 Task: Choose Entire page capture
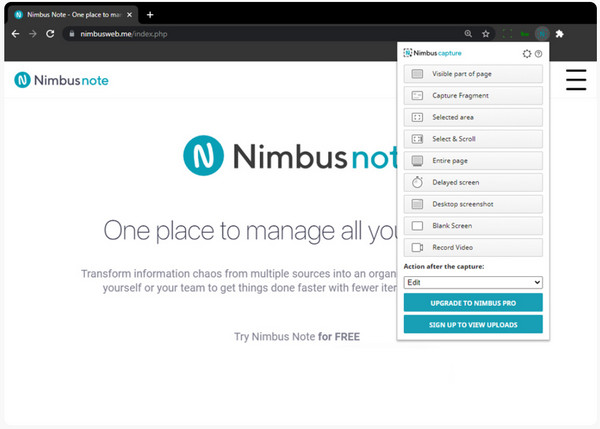473,161
